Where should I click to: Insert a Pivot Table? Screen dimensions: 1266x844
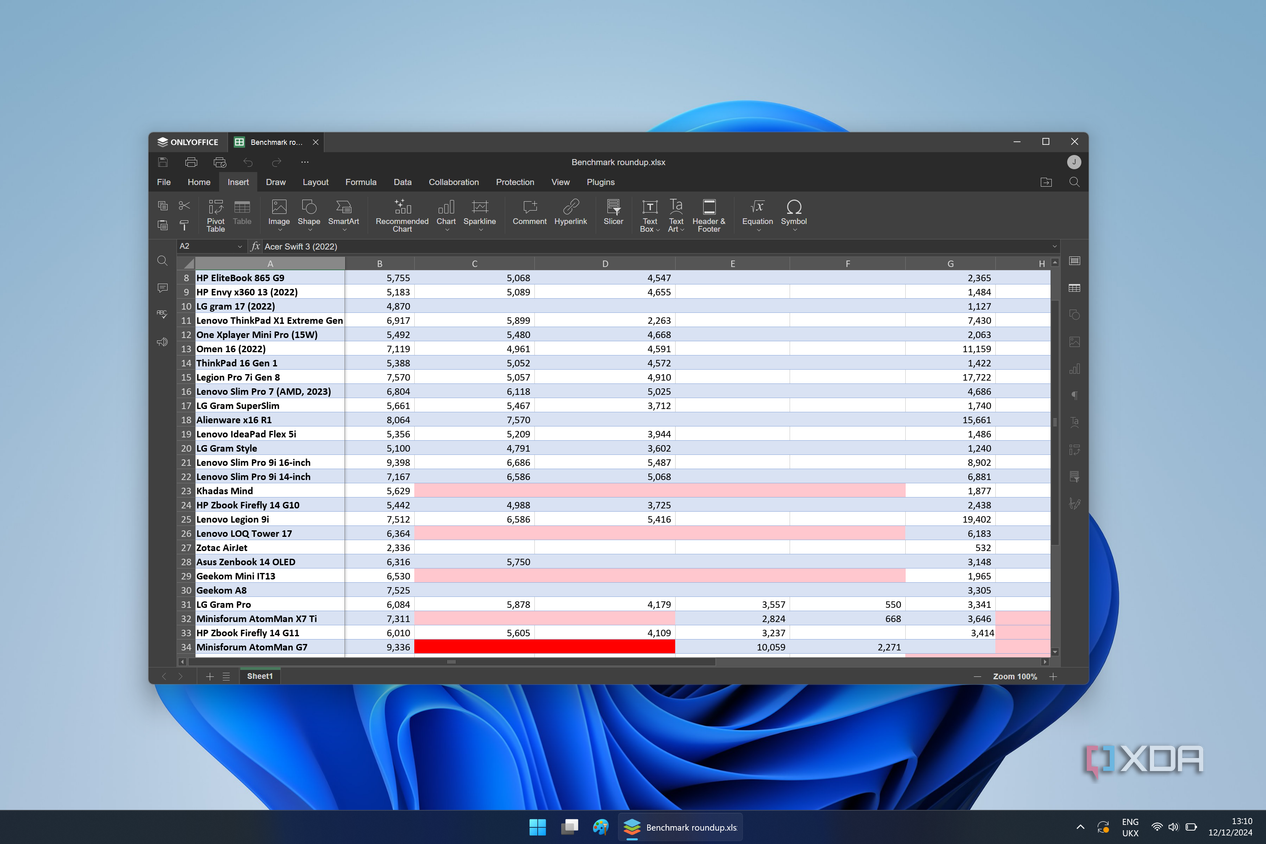click(x=216, y=215)
